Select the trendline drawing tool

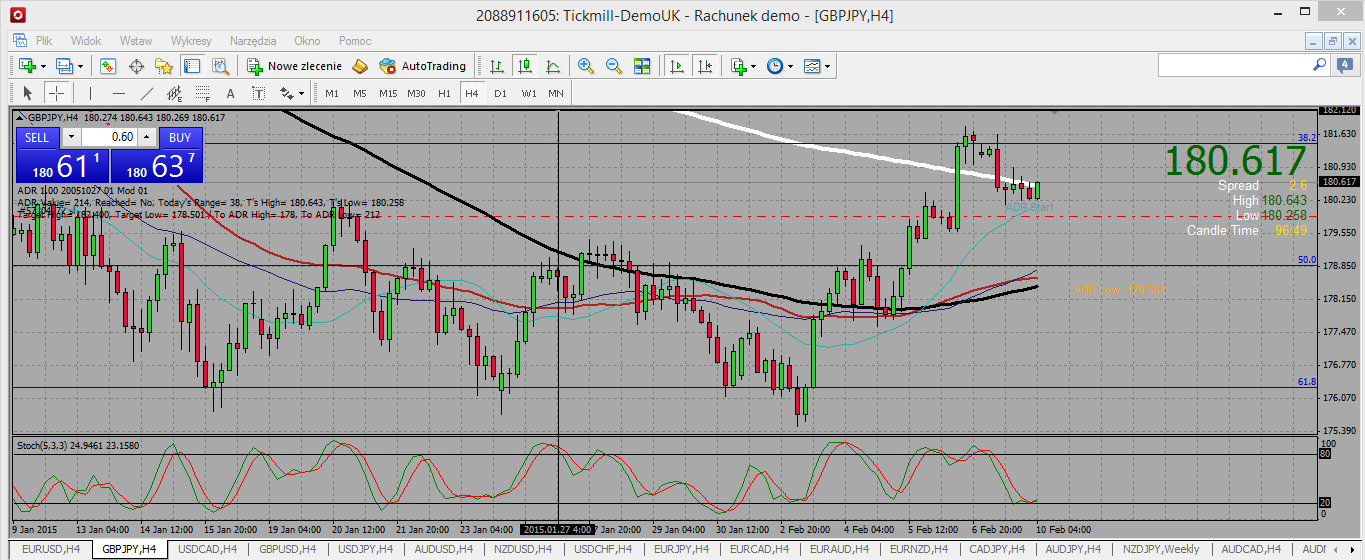click(146, 93)
